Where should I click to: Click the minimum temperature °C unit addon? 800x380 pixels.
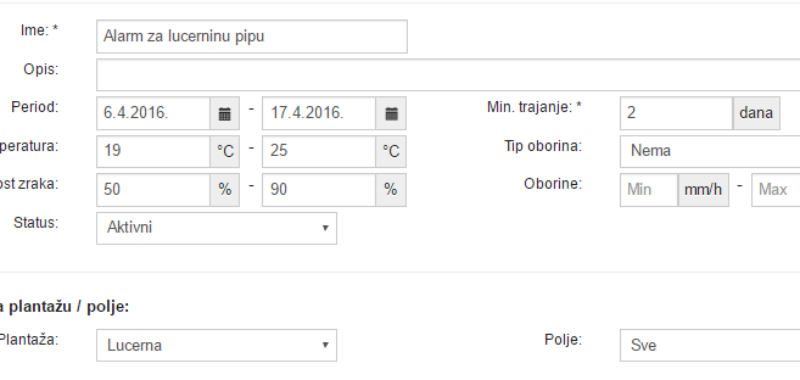tap(224, 151)
